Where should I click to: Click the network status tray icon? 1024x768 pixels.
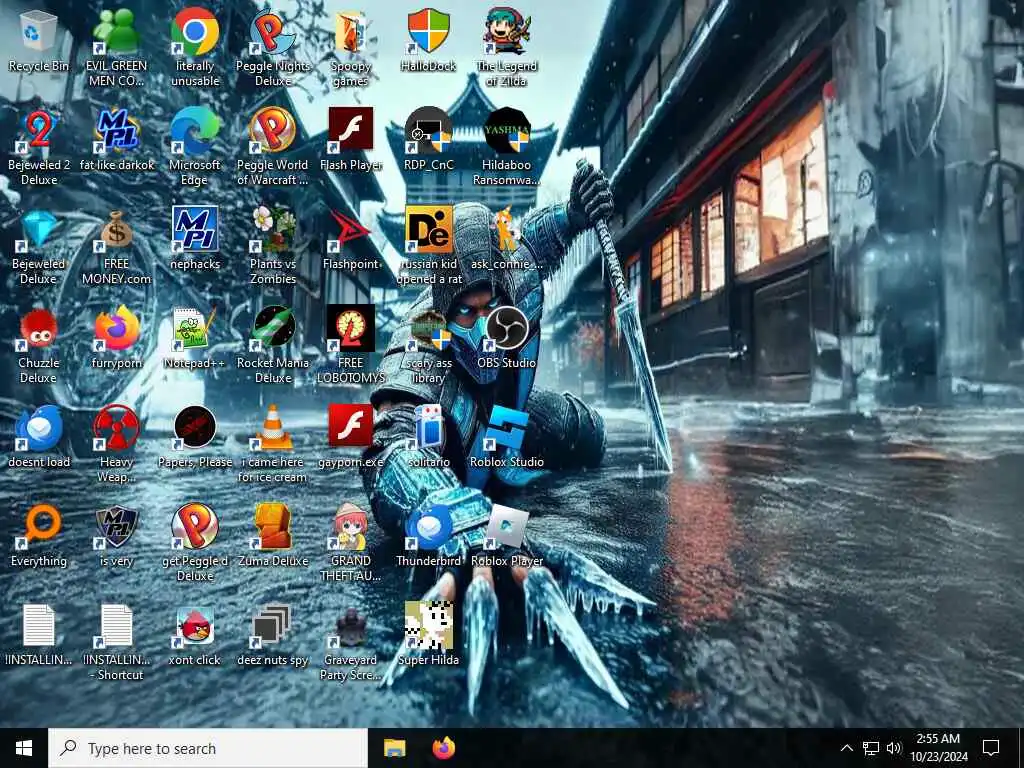[x=871, y=748]
